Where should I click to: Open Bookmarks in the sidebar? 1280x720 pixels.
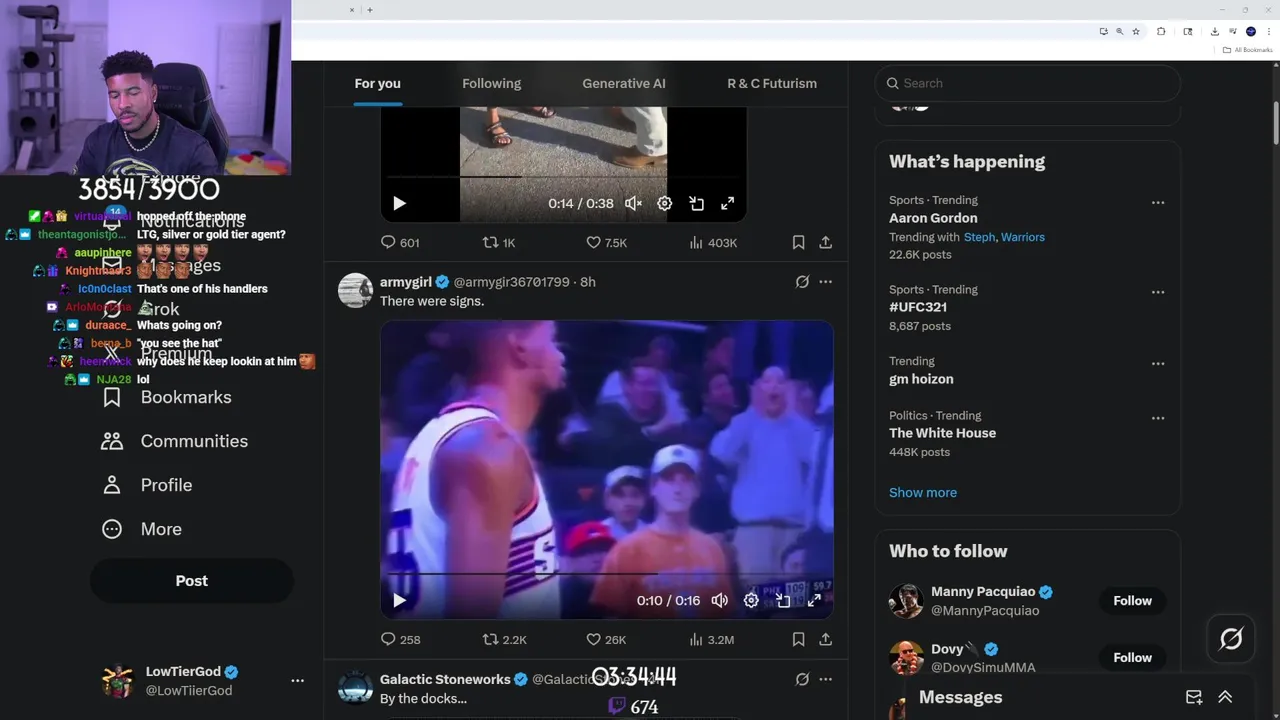click(x=167, y=397)
